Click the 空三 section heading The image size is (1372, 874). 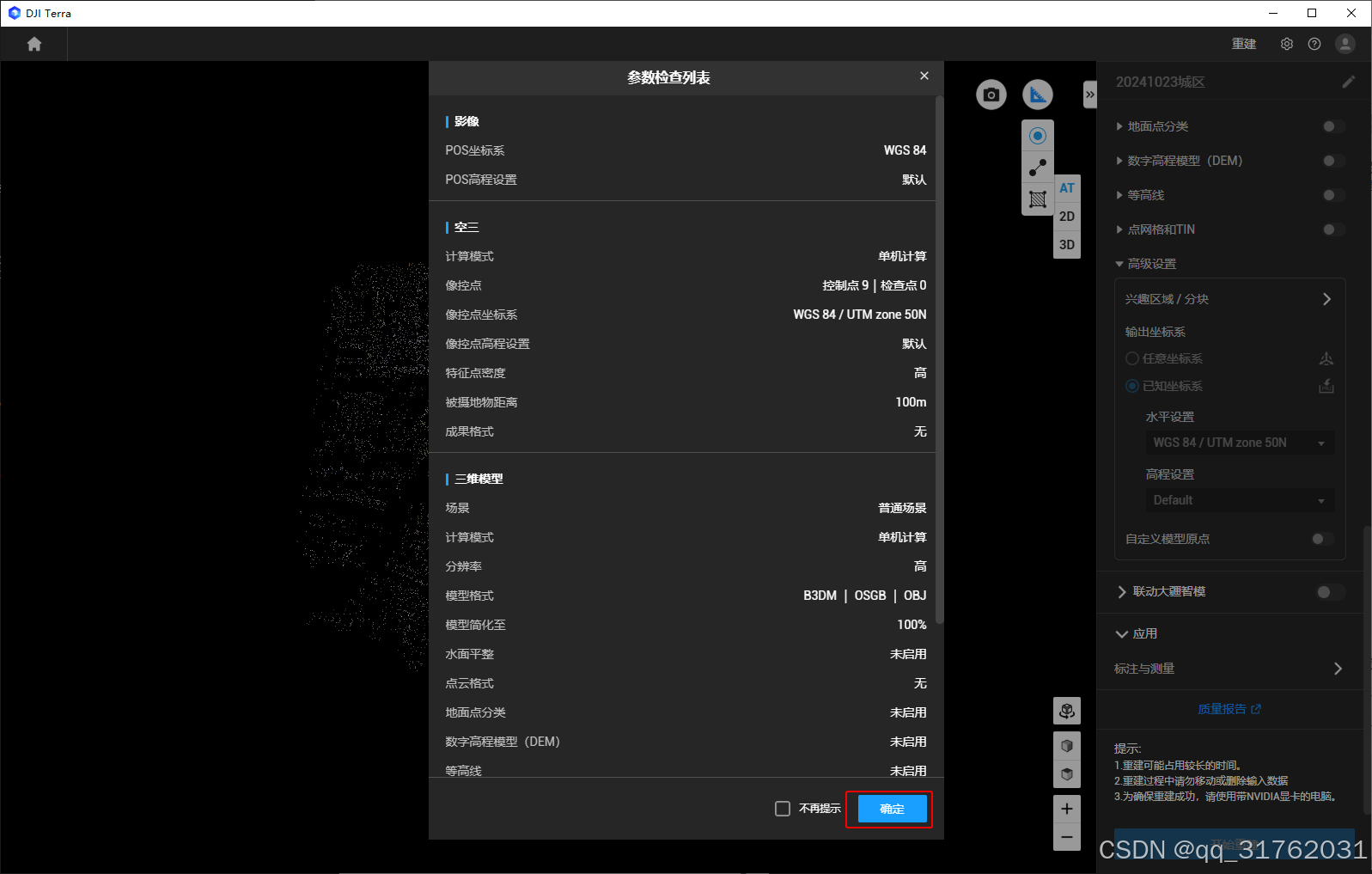pyautogui.click(x=466, y=227)
